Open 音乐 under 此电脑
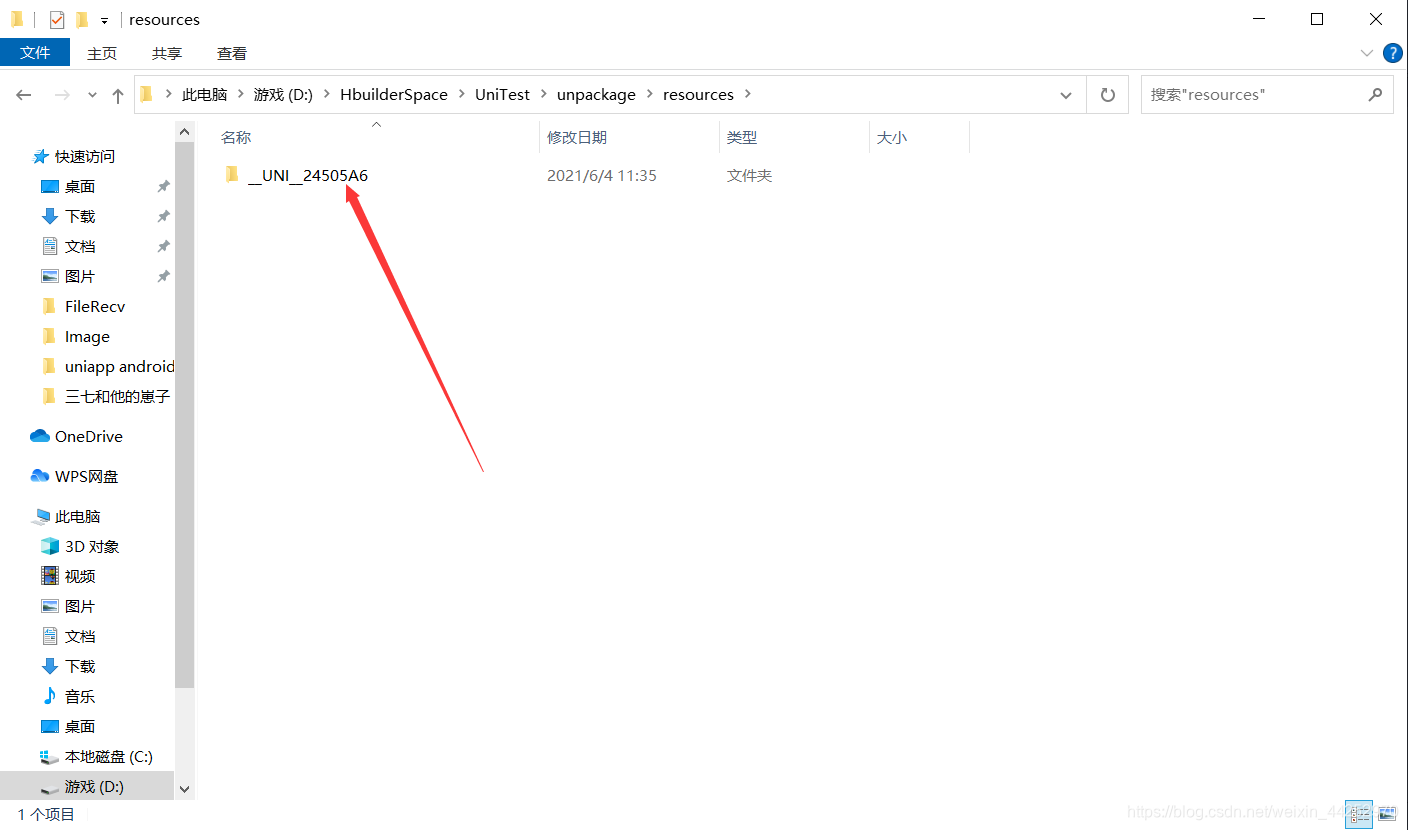The image size is (1408, 830). click(x=80, y=696)
